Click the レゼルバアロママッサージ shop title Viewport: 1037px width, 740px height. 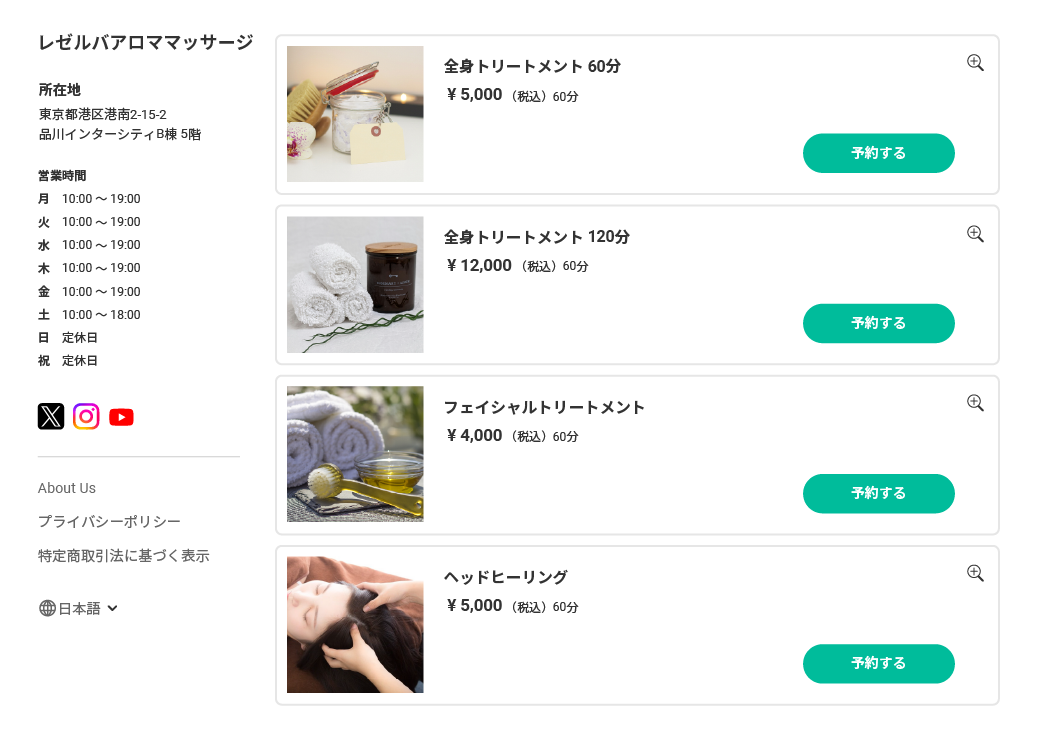145,43
